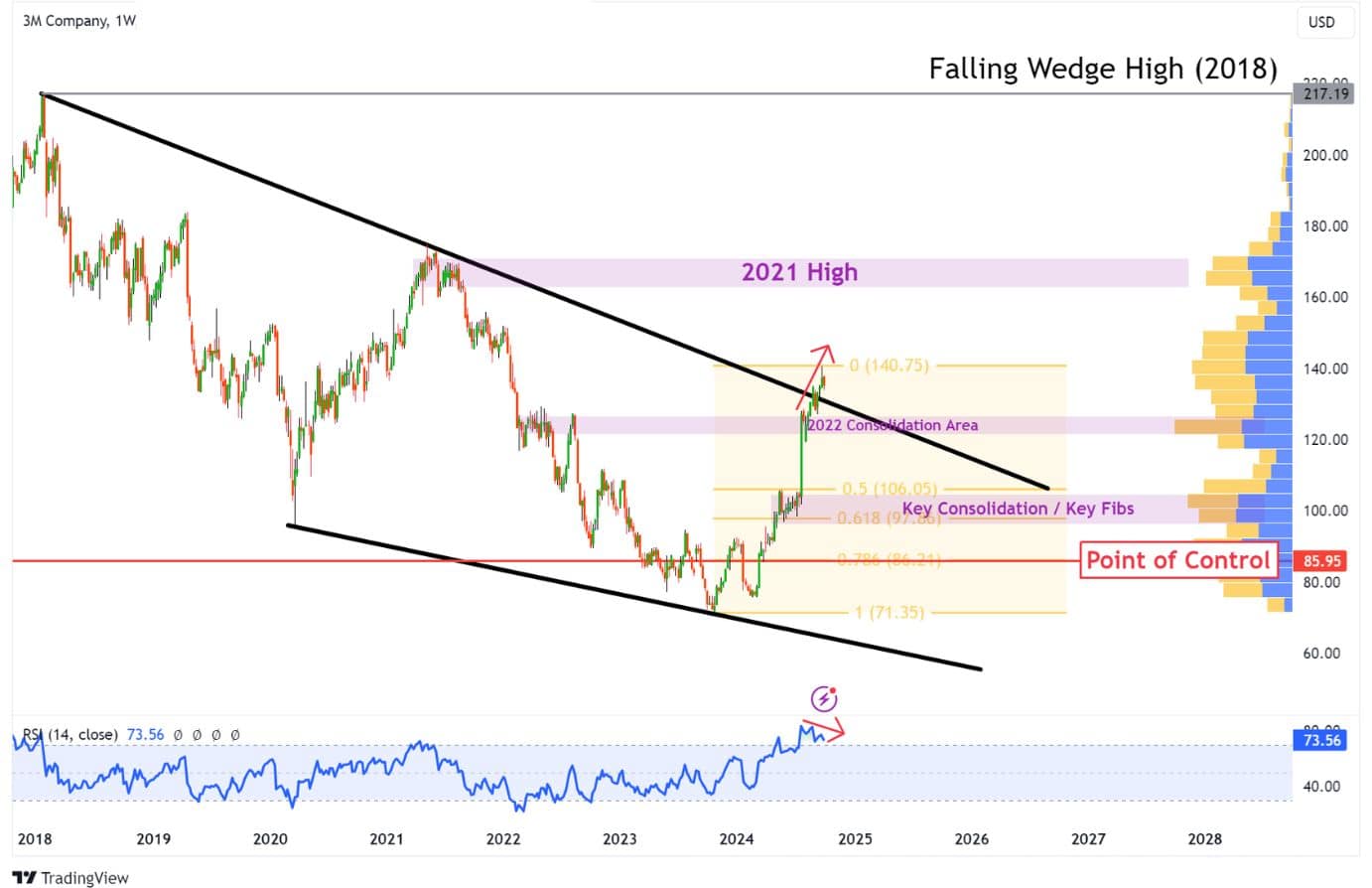Select the Key Consolidation / Key Fibs label
The height and width of the screenshot is (888, 1372).
[1018, 509]
